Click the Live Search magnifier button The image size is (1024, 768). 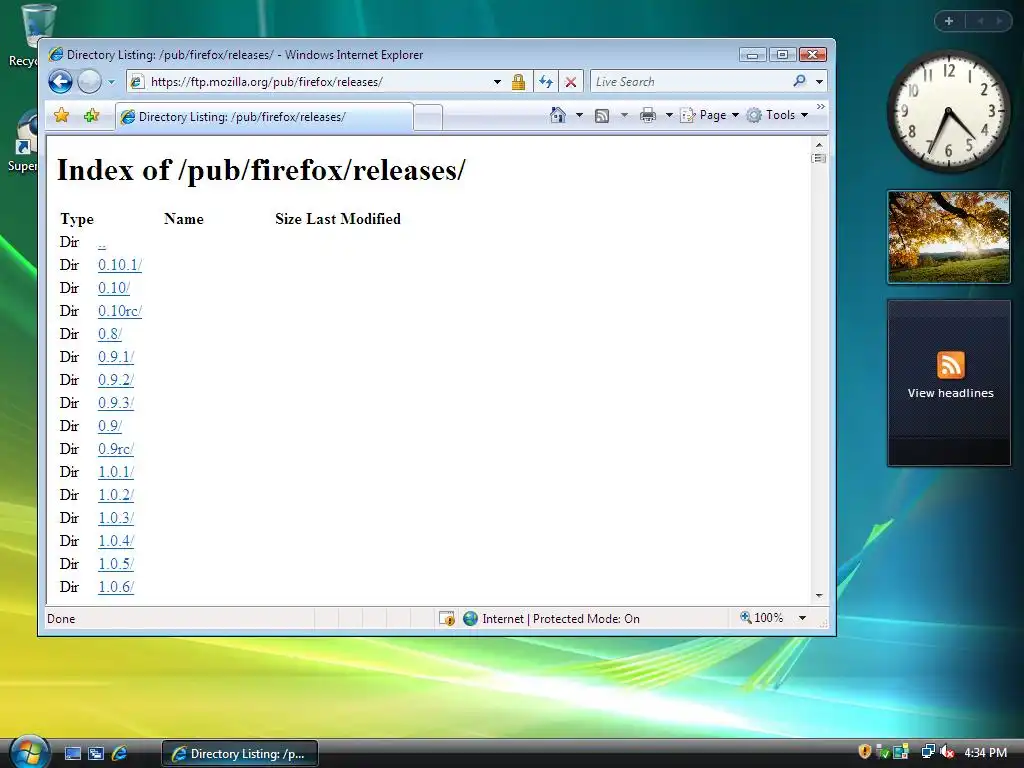pos(799,81)
